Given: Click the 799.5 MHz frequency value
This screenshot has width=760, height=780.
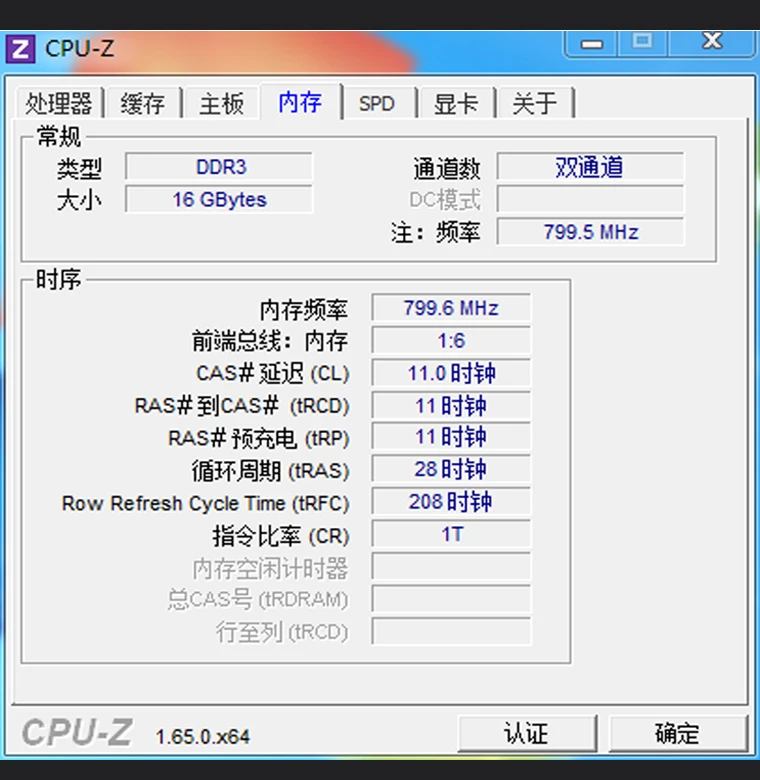Looking at the screenshot, I should point(590,232).
